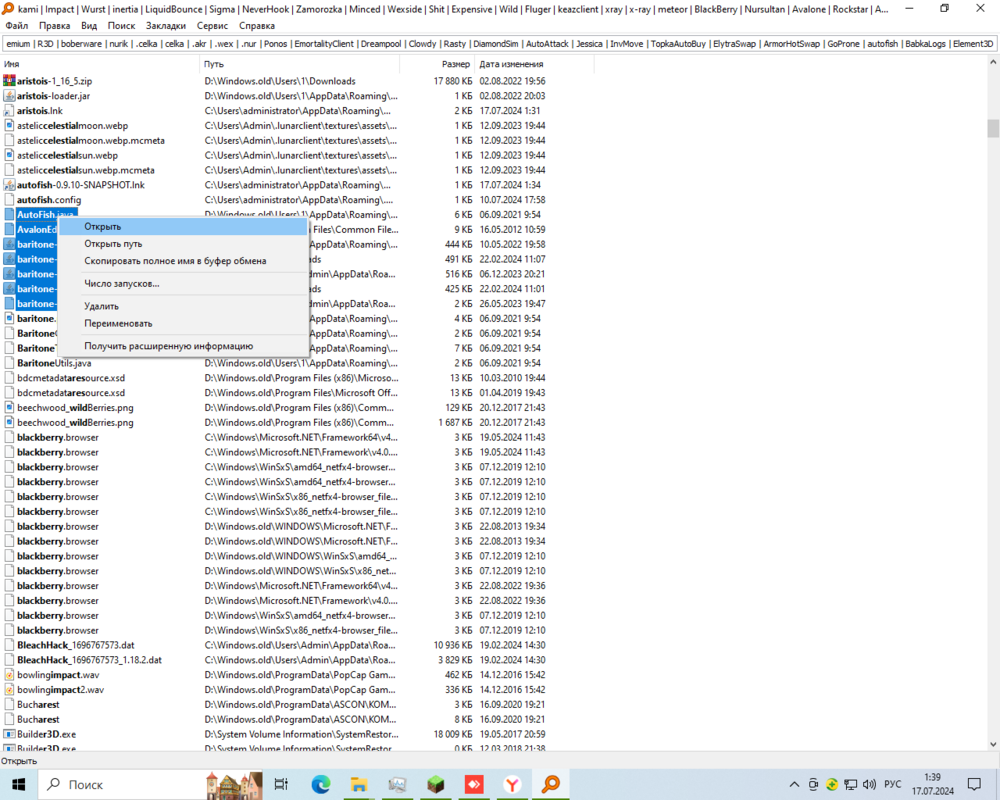
Task: Select Число запусков... in the context menu
Action: [x=183, y=283]
